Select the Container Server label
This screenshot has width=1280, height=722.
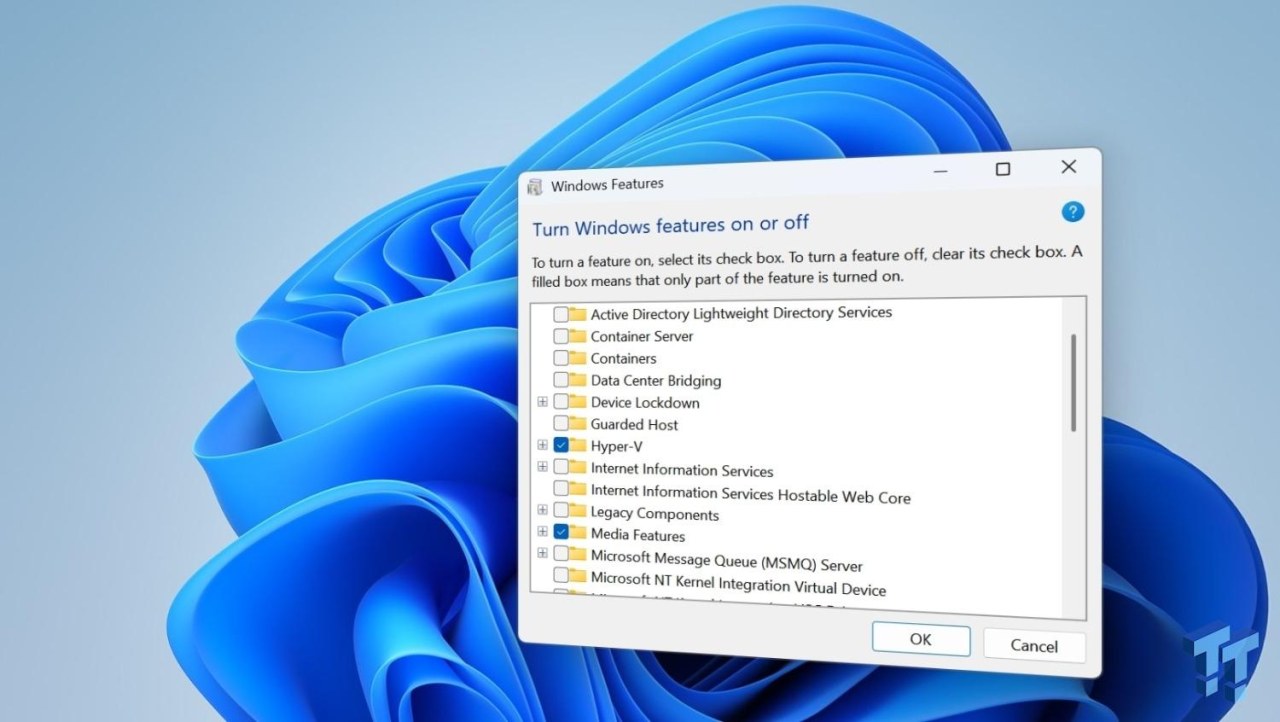[x=642, y=336]
